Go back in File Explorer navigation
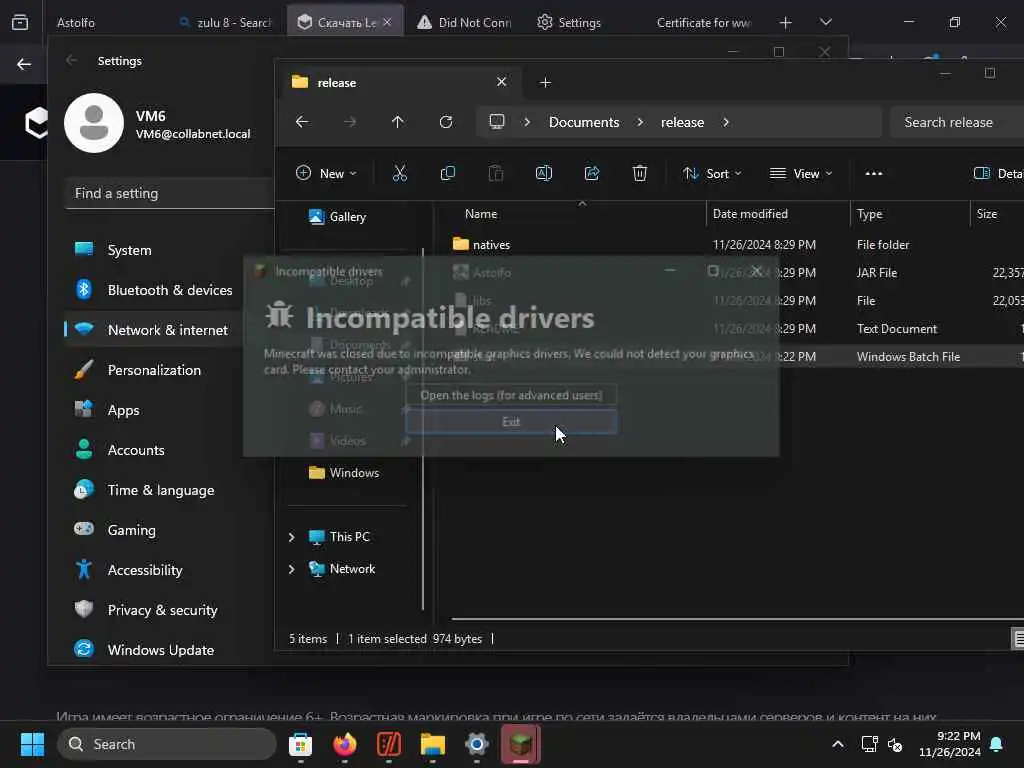The width and height of the screenshot is (1024, 768). tap(302, 122)
